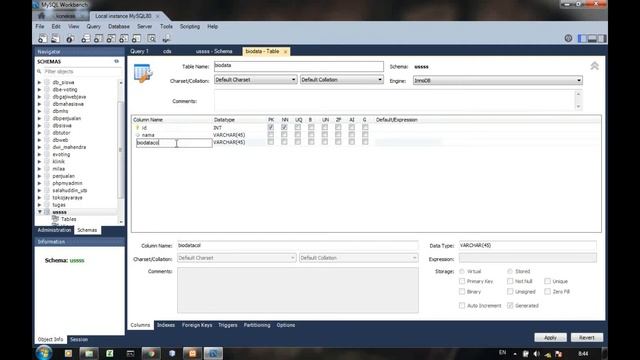Click the create stored procedure toolbar icon
640x360 pixels.
pyautogui.click(x=123, y=39)
